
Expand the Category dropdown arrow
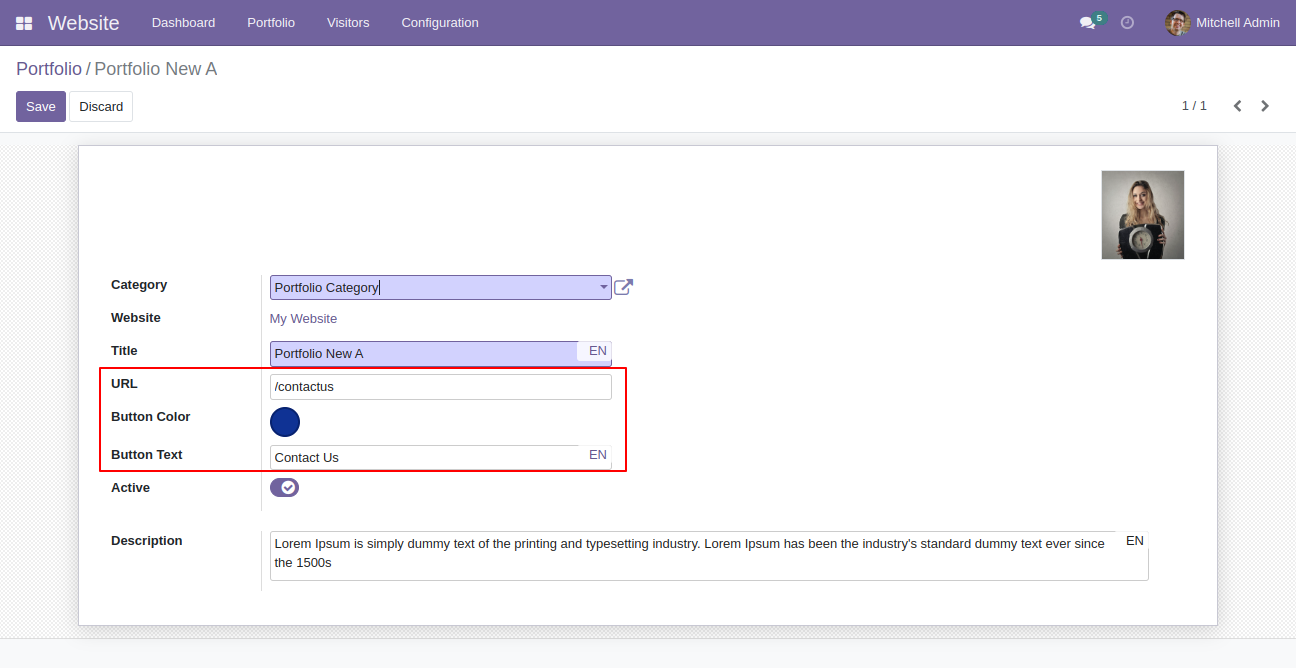tap(604, 288)
